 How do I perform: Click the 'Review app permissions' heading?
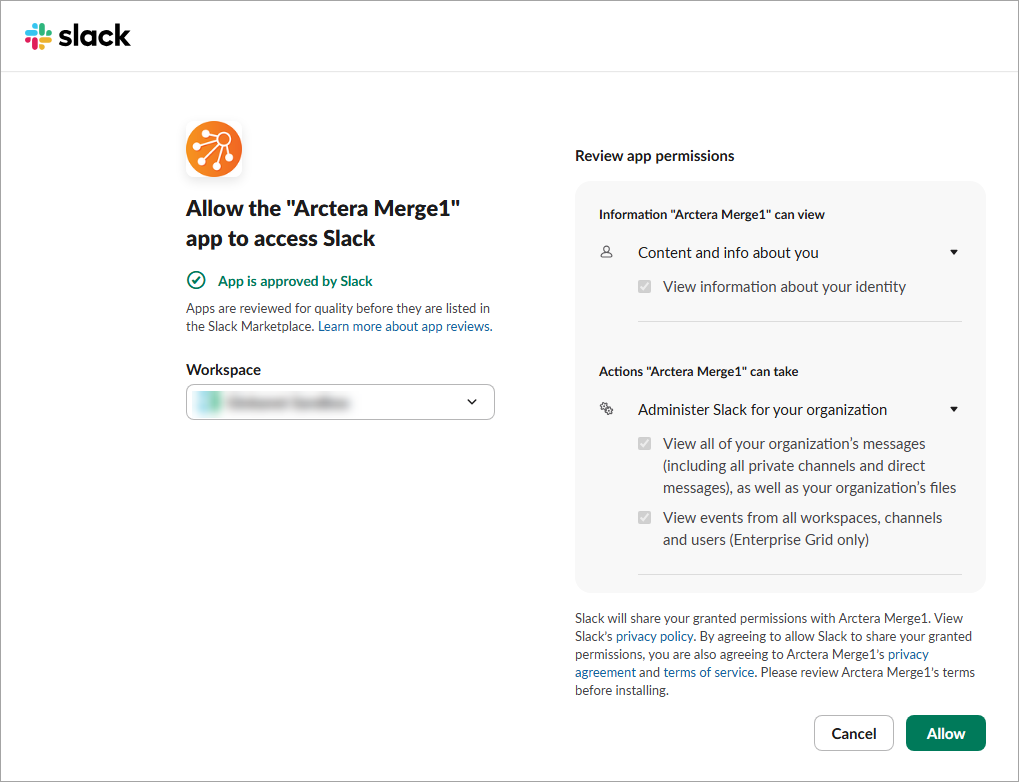pyautogui.click(x=654, y=156)
